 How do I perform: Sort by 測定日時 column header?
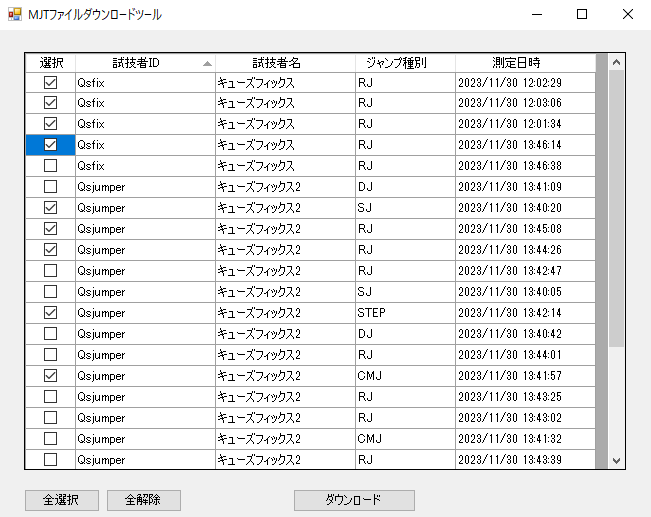[x=525, y=63]
